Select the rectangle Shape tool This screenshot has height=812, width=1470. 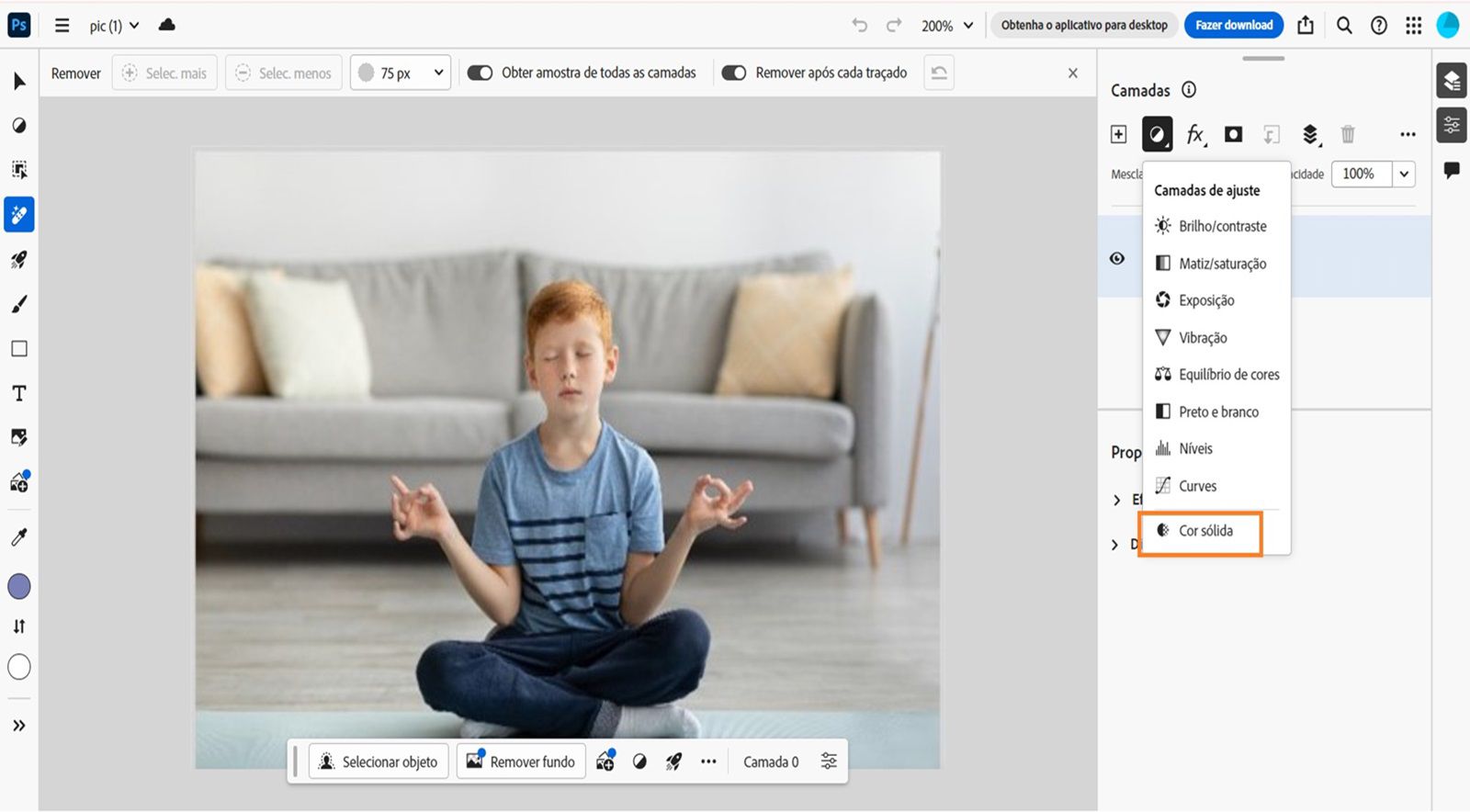(19, 348)
